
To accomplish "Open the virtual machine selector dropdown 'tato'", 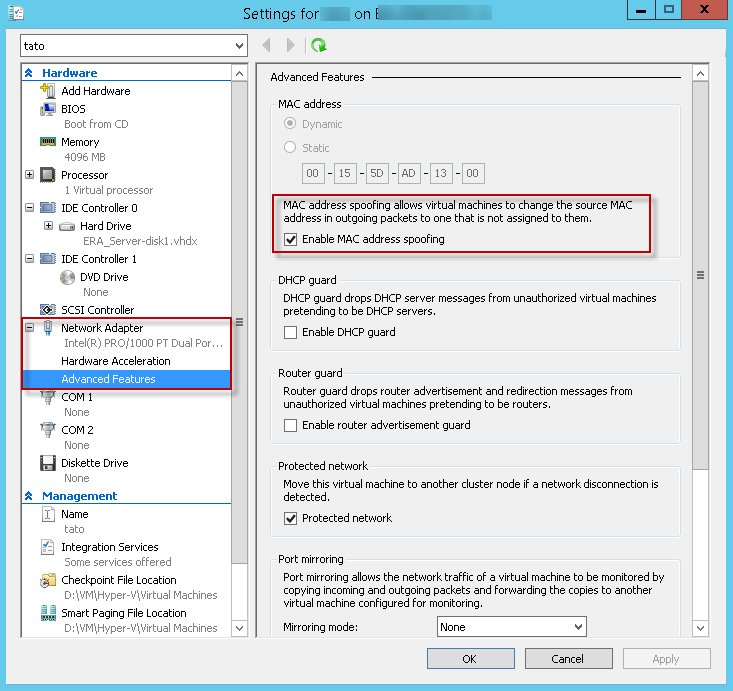I will pos(133,46).
